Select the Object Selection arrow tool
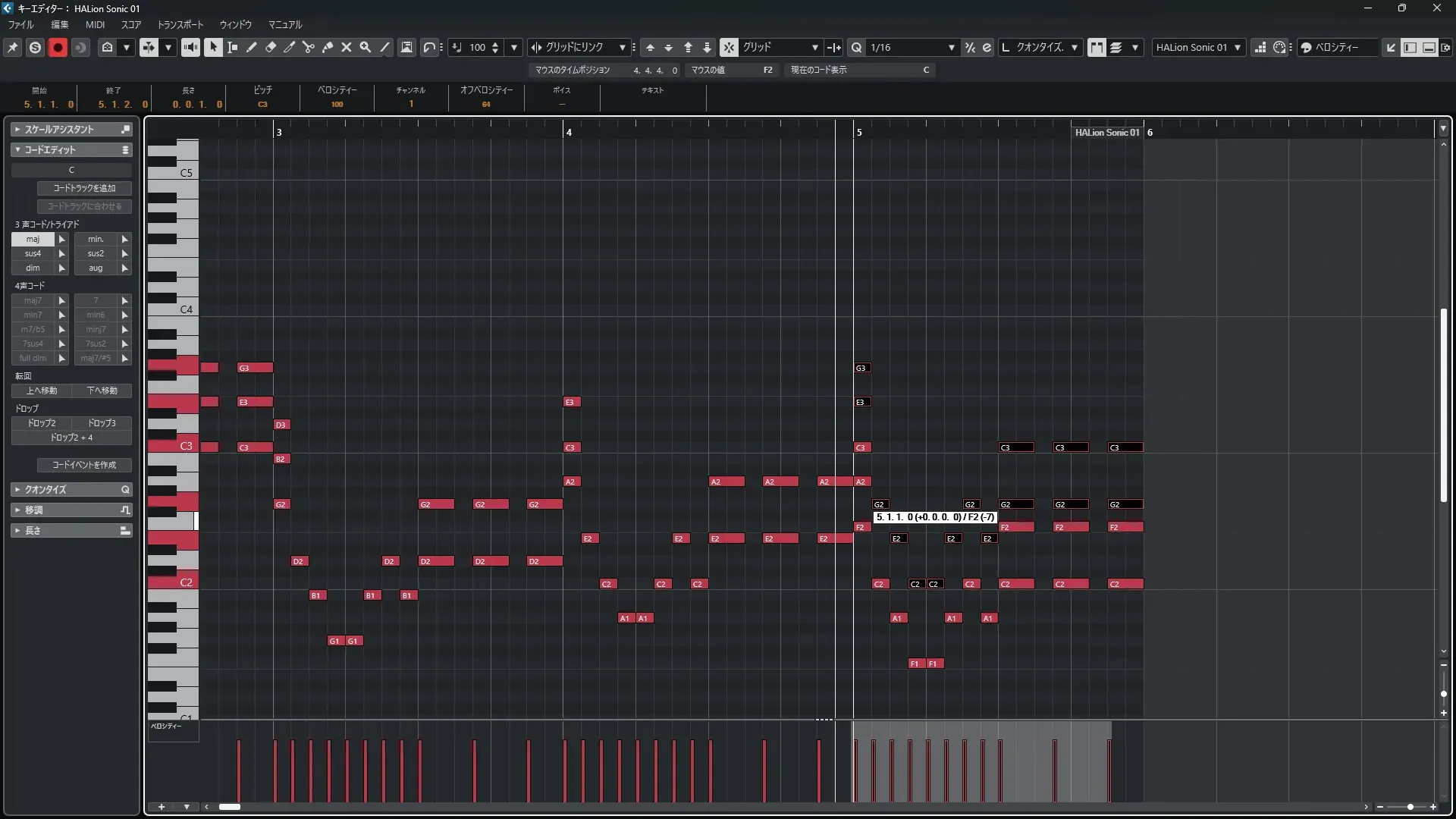The height and width of the screenshot is (819, 1456). pos(213,47)
